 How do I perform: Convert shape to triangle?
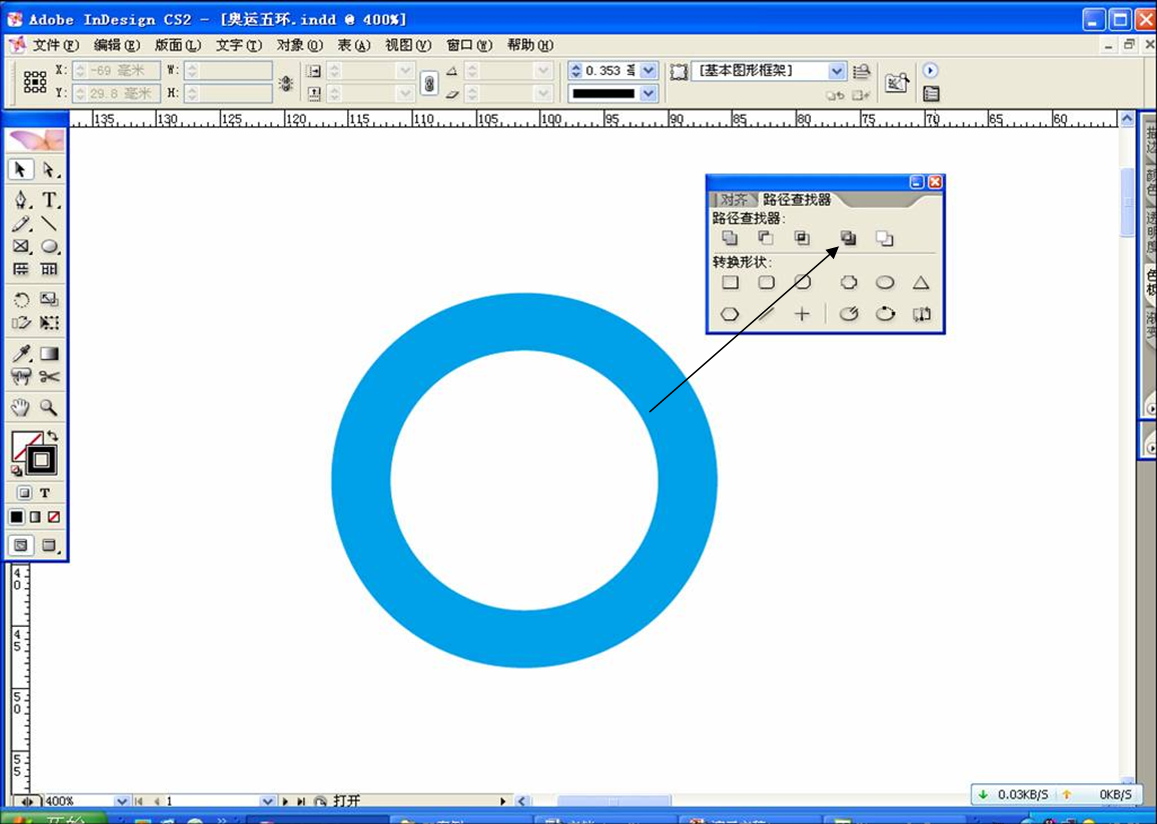coord(920,283)
